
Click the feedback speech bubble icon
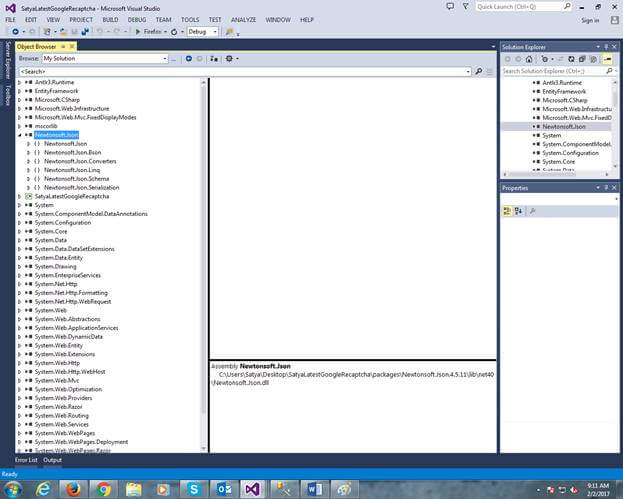click(x=450, y=6)
